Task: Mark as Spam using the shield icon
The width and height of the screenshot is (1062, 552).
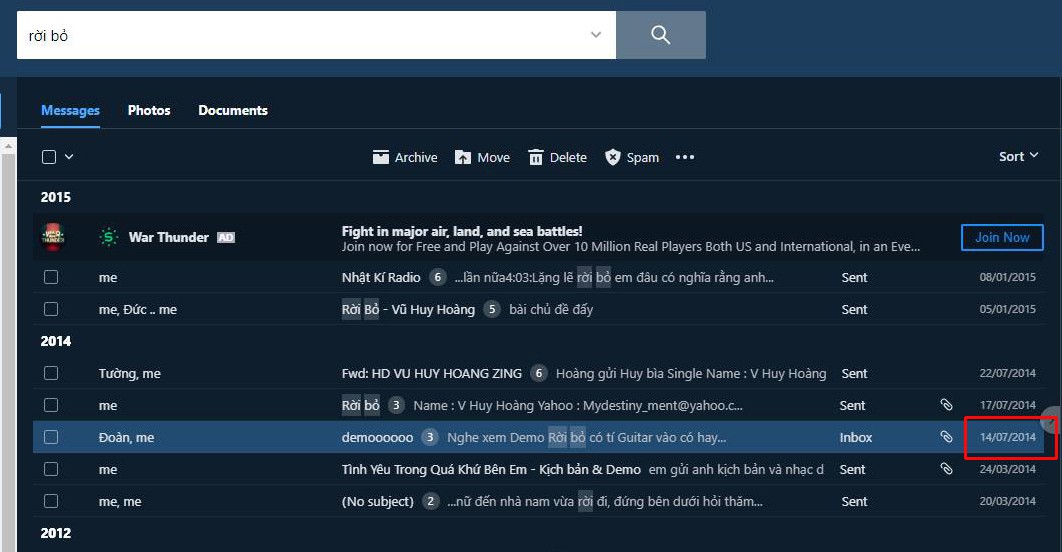Action: click(612, 157)
